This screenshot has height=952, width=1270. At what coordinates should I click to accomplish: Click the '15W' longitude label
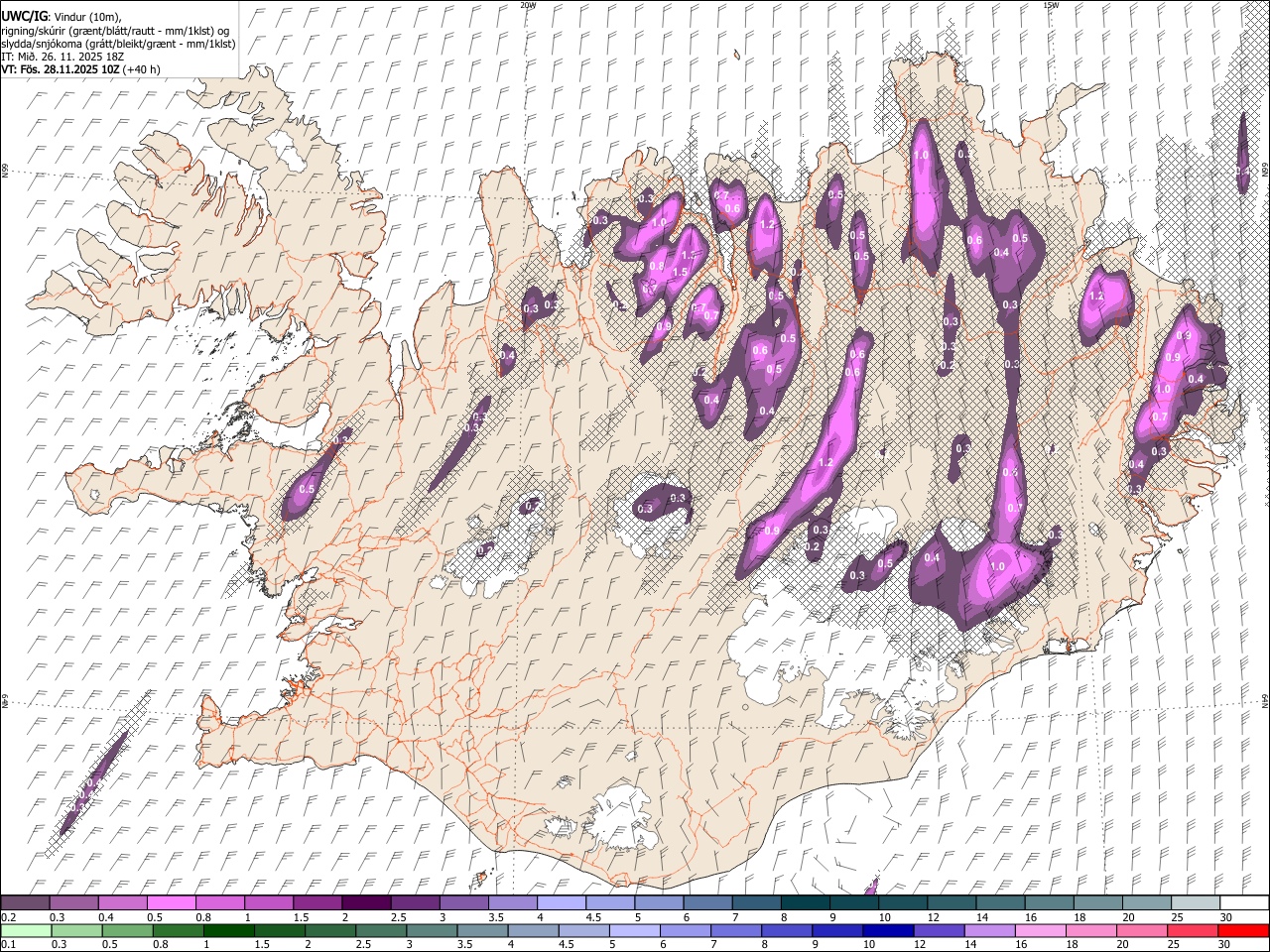point(1050,5)
